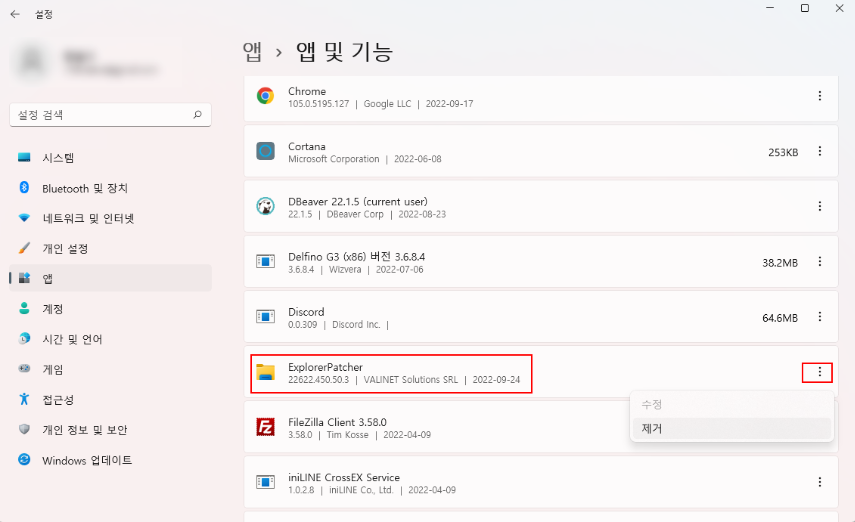Click iniLINE CrossEX Service title
This screenshot has width=855, height=522.
point(344,477)
